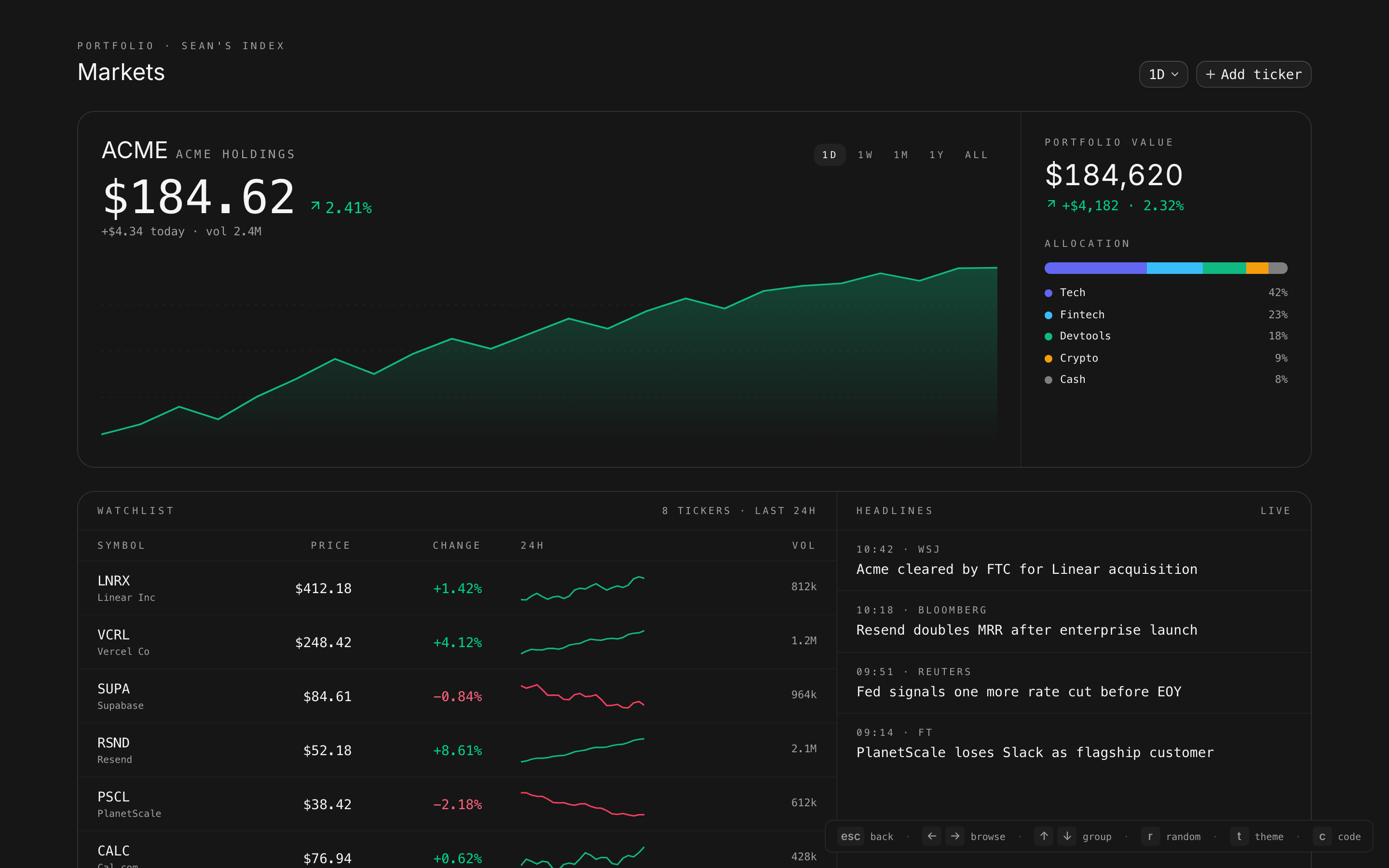Toggle theme with the t key

[x=1239, y=837]
